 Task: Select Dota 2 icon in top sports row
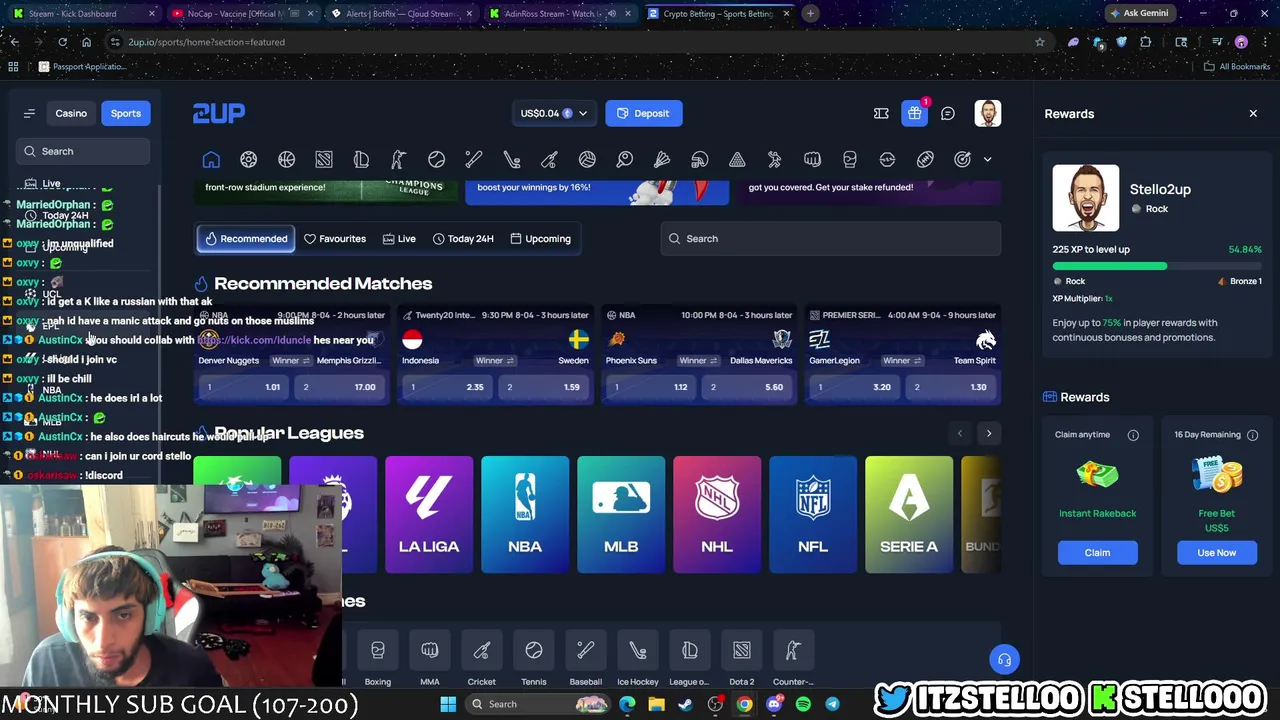pos(324,160)
